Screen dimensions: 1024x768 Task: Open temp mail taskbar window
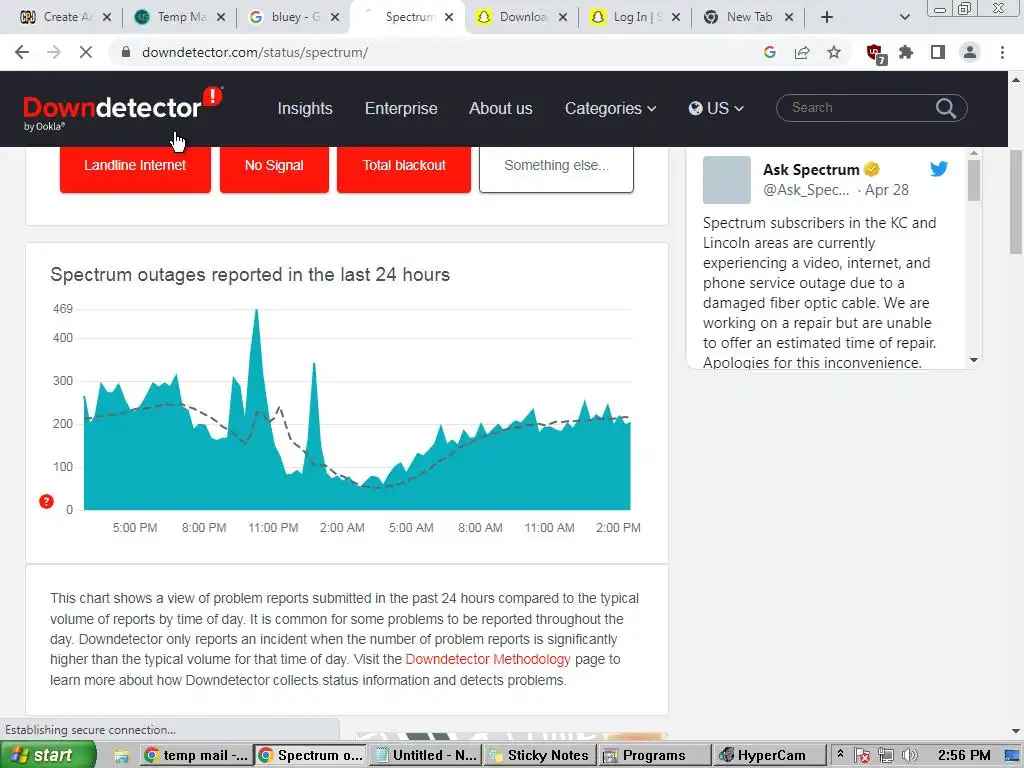(196, 756)
